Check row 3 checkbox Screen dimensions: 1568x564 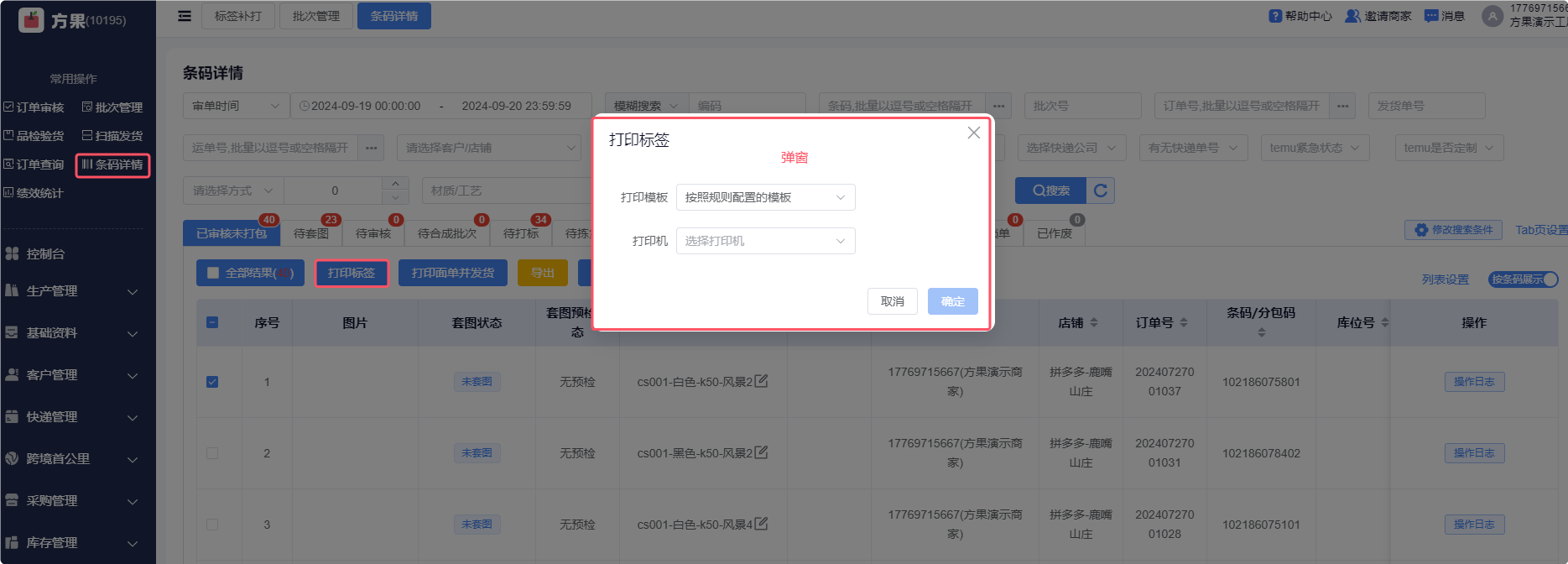[212, 524]
